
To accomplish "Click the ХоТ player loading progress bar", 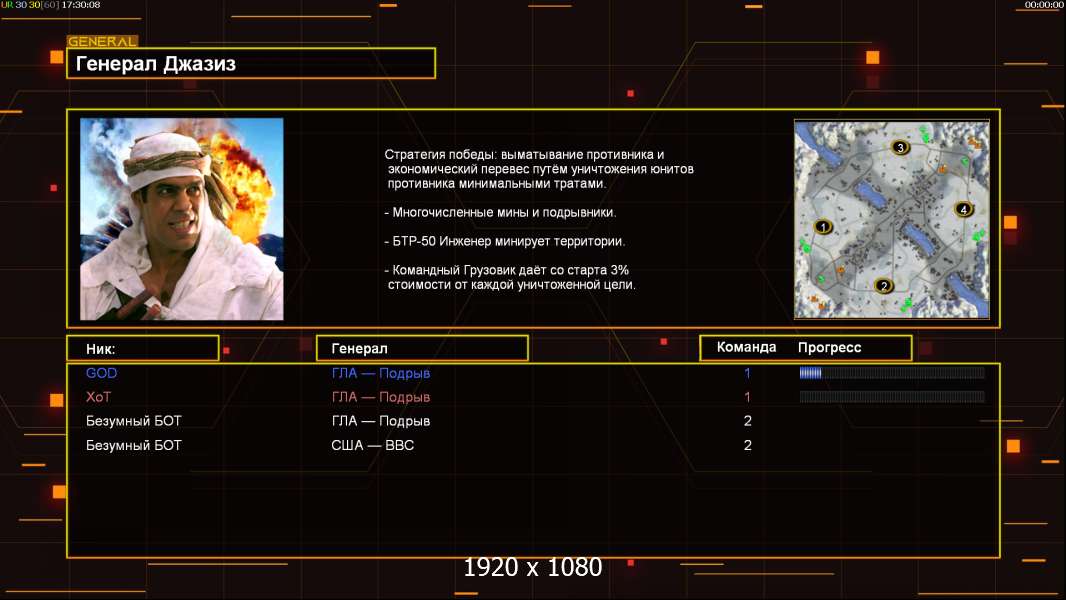I will [x=892, y=396].
